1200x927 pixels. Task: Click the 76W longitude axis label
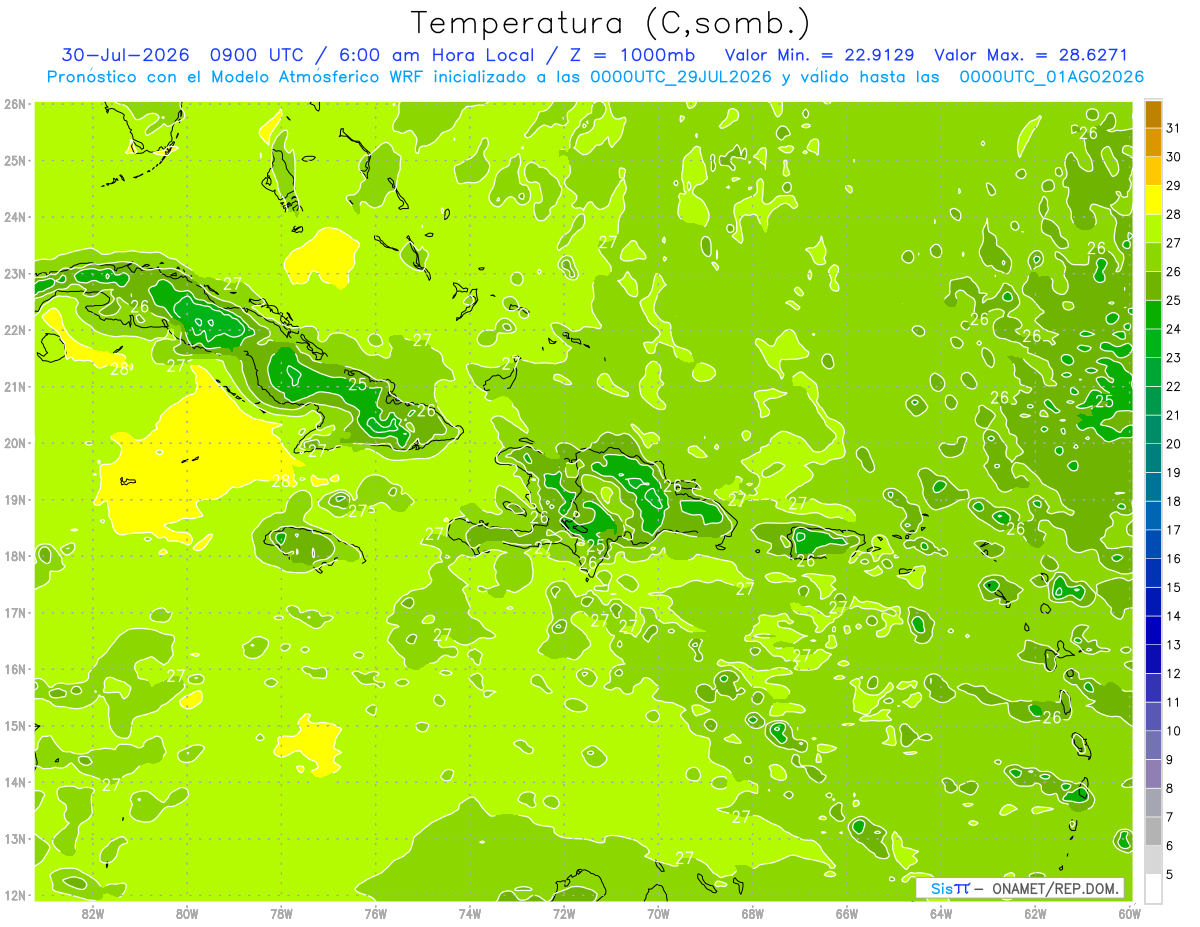(x=376, y=914)
